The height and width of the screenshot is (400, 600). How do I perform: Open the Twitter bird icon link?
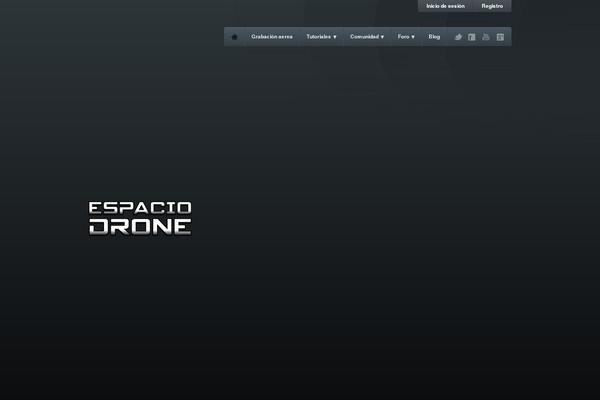(x=458, y=37)
